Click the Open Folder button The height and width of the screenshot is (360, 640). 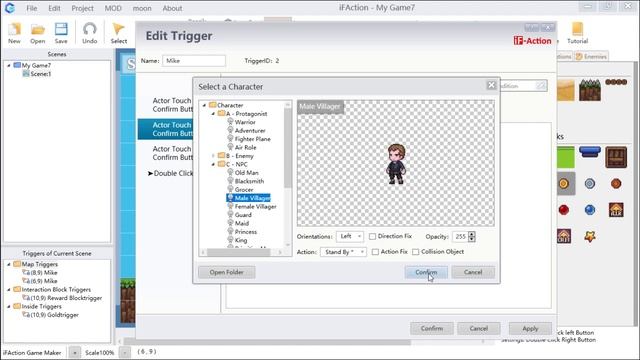point(227,272)
